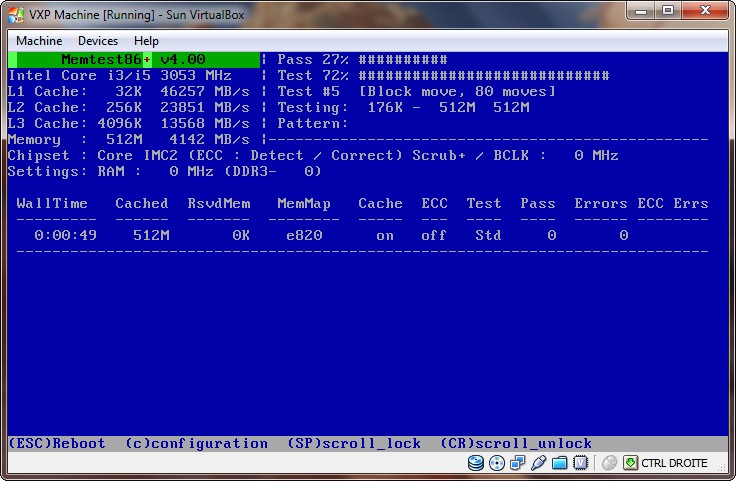
Task: Click the L3 Cache speed 13568 MB/s
Action: tap(205, 123)
